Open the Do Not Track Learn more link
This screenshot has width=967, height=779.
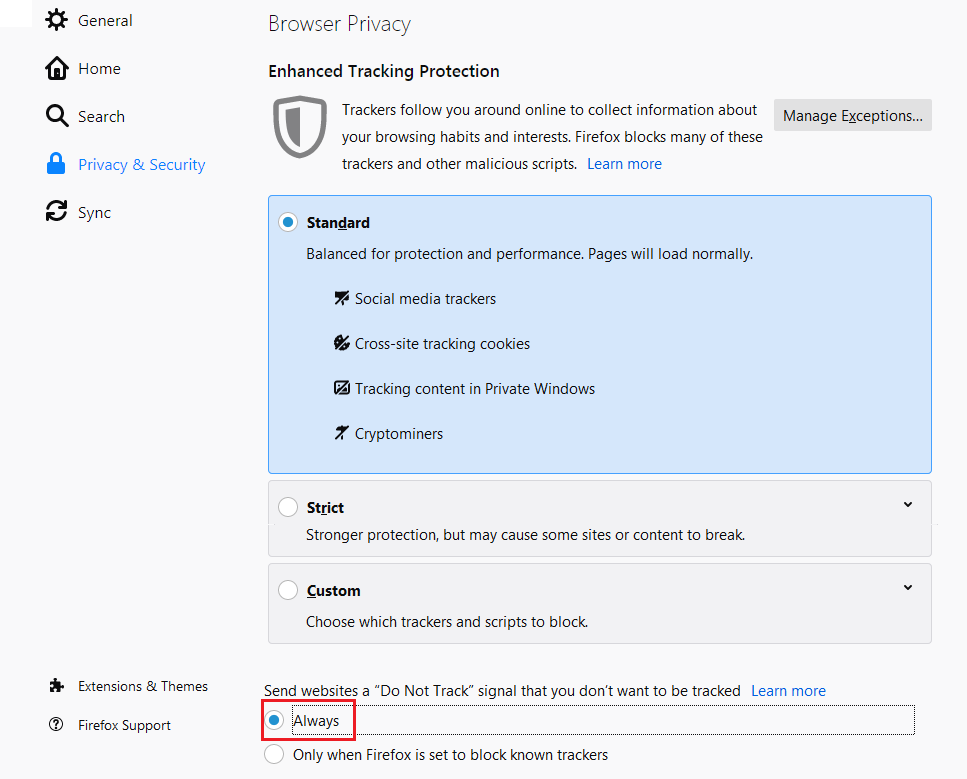point(788,690)
